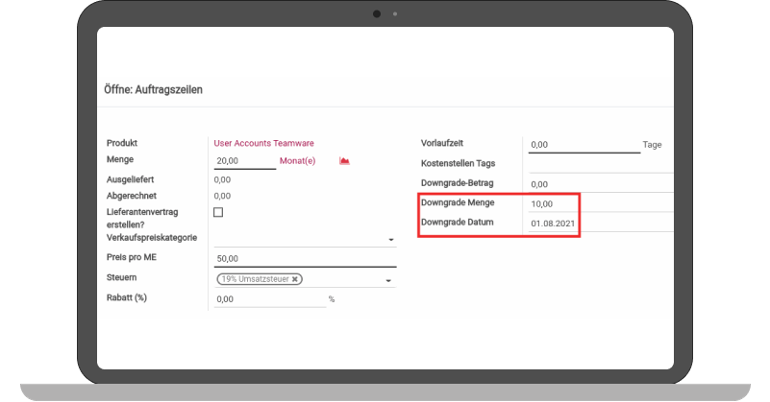The height and width of the screenshot is (402, 770).
Task: Tick the Lieferantenvertrag erstellen checkbox
Action: [218, 213]
